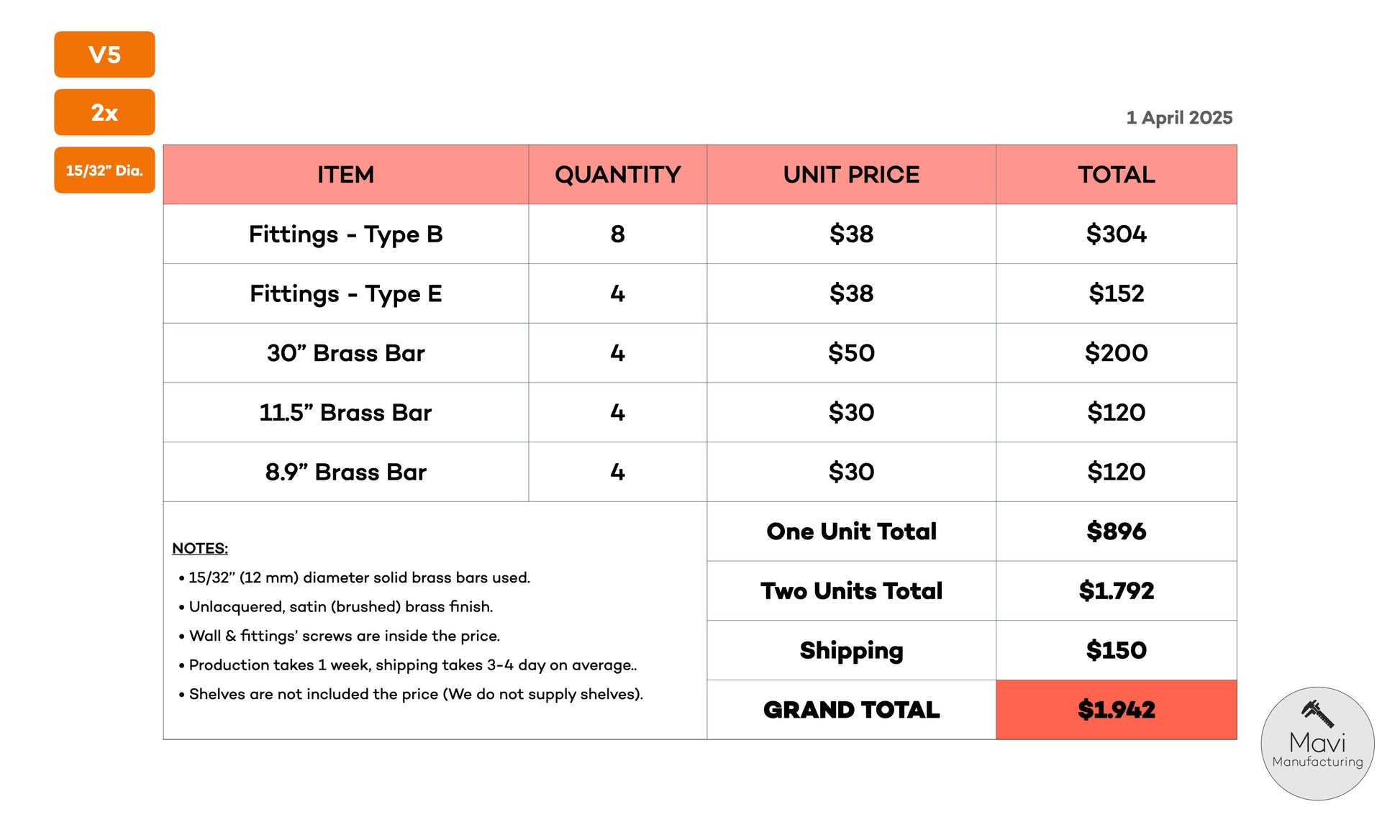Click the 1 April 2025 date
Viewport: 1400px width, 840px height.
(1179, 118)
